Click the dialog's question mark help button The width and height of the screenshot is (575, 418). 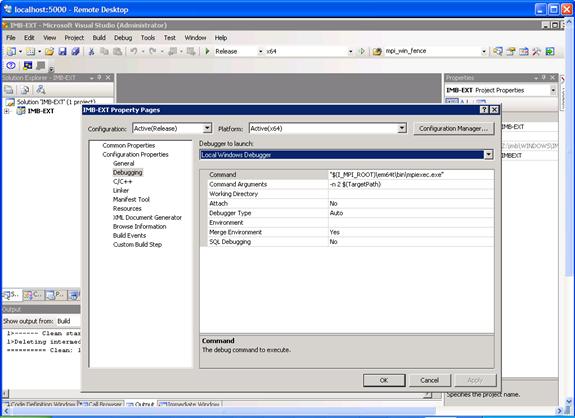pyautogui.click(x=484, y=110)
